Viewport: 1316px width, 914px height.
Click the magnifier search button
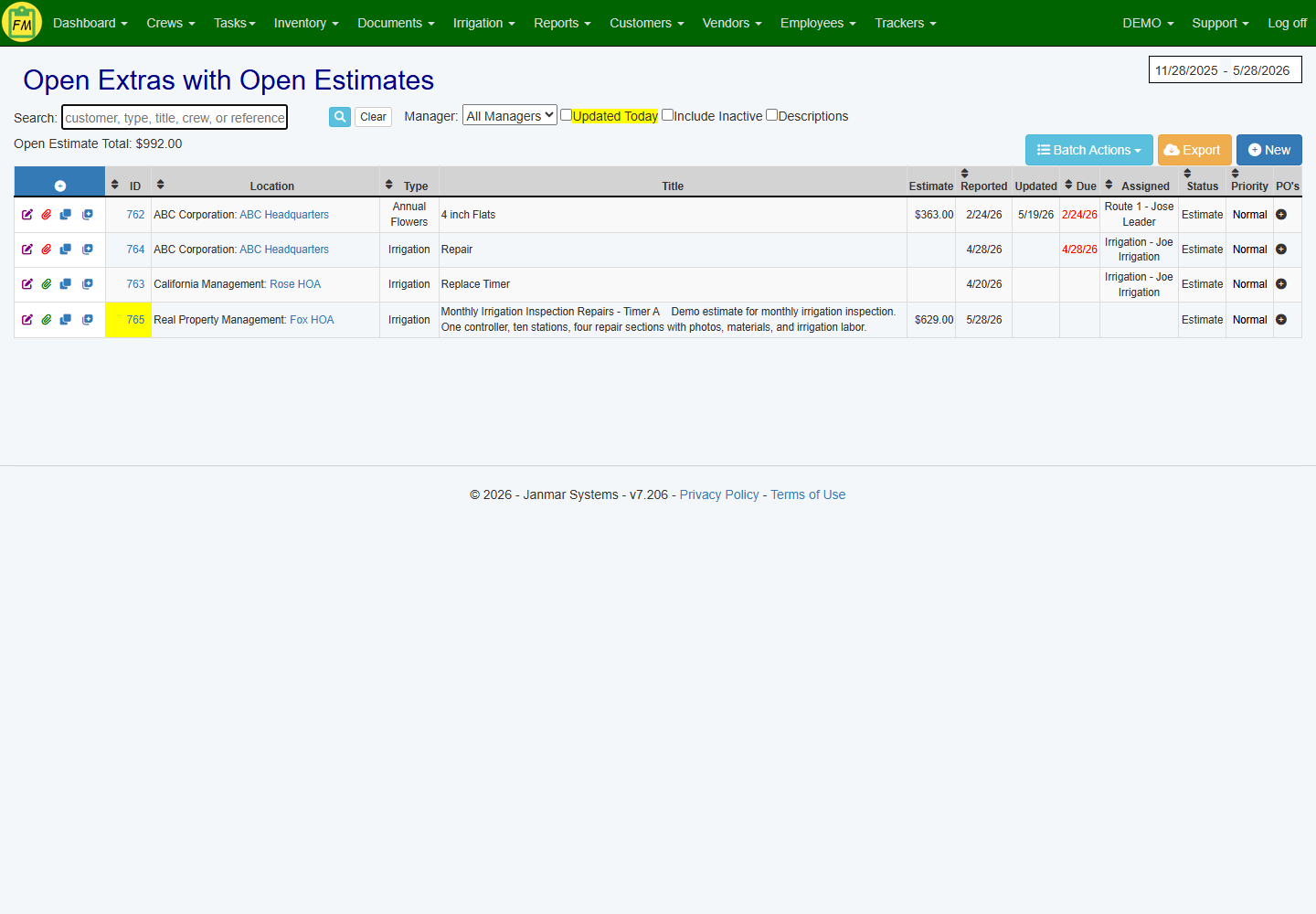click(x=340, y=117)
